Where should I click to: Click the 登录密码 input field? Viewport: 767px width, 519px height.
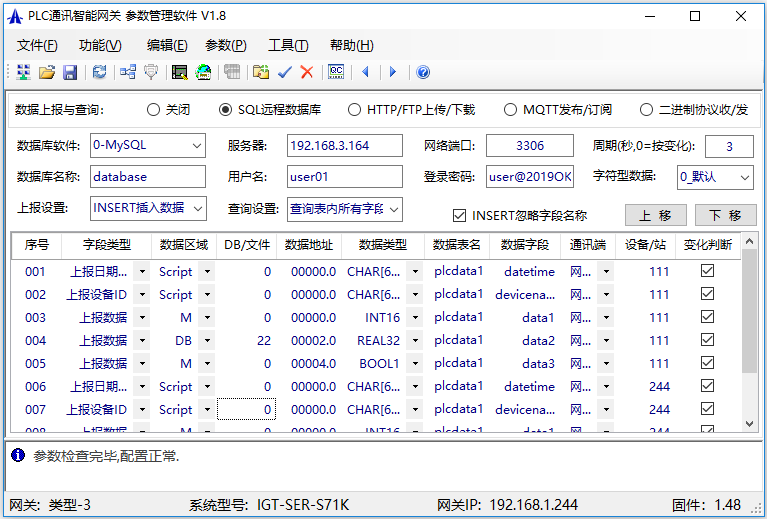click(x=530, y=177)
